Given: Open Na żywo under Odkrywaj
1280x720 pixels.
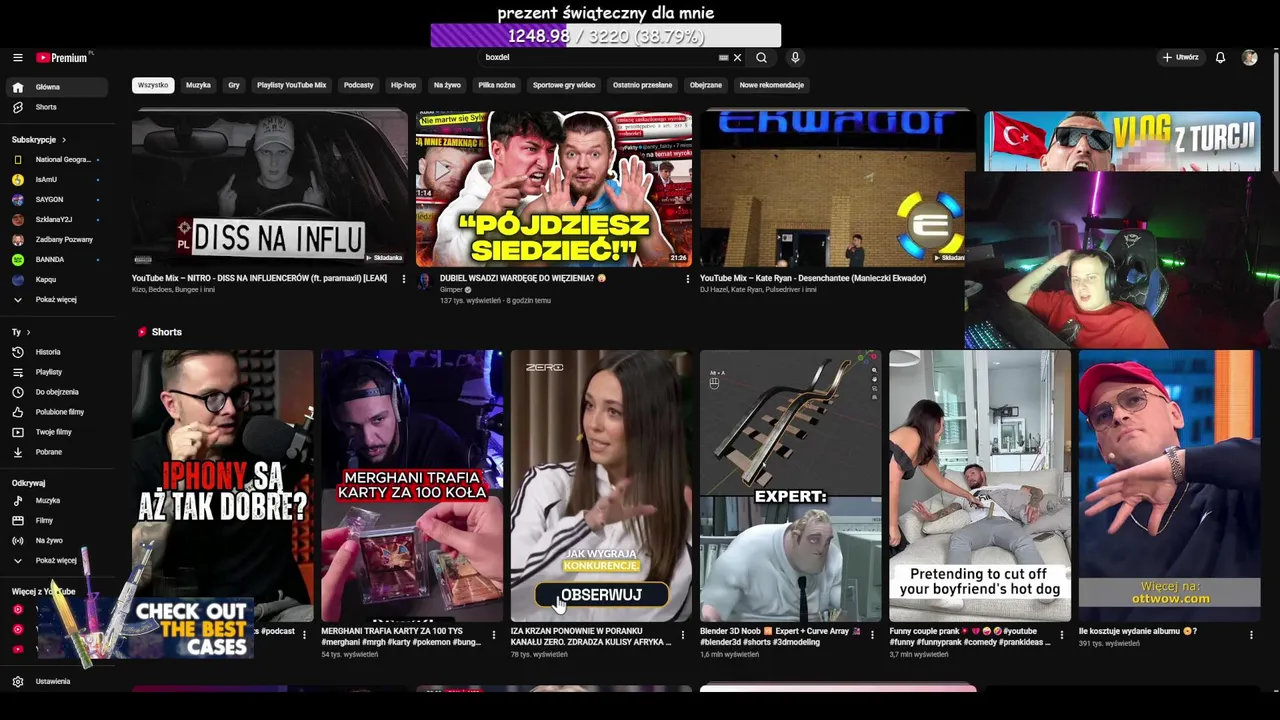Looking at the screenshot, I should (57, 540).
